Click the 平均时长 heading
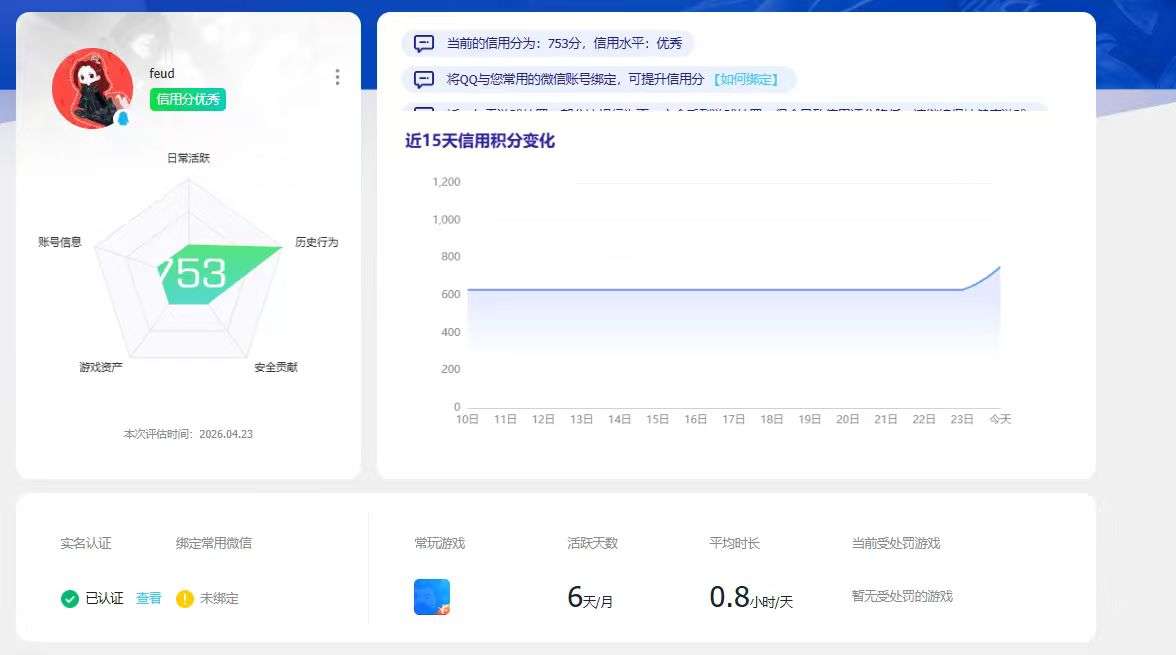 click(735, 543)
